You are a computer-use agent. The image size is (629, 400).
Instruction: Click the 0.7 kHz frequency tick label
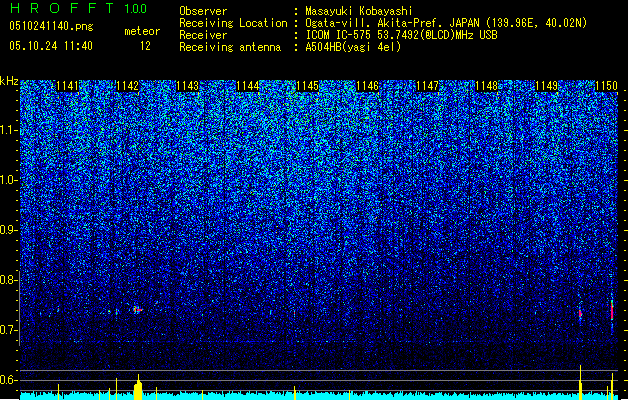(8, 330)
